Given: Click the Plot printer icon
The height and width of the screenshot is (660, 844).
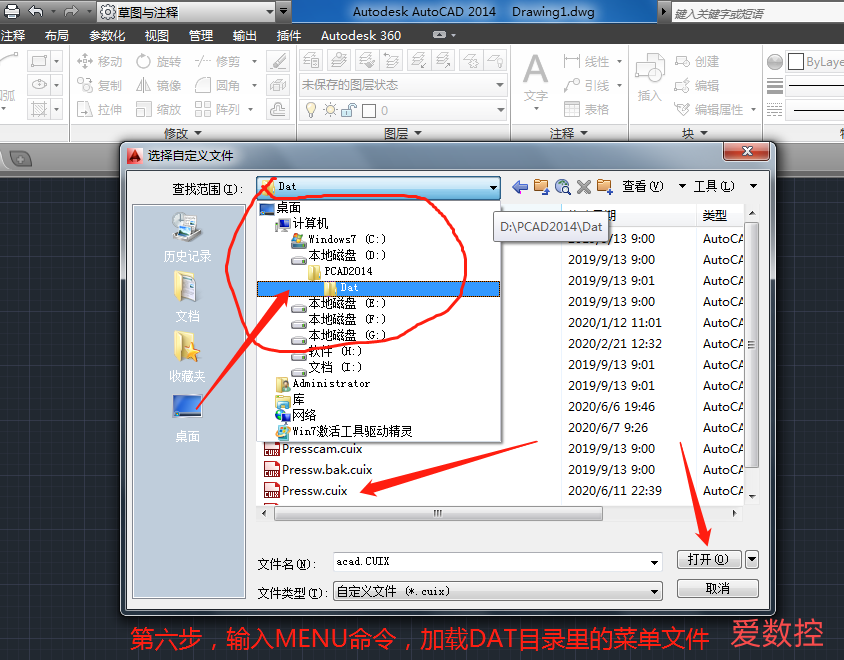Looking at the screenshot, I should click(11, 11).
